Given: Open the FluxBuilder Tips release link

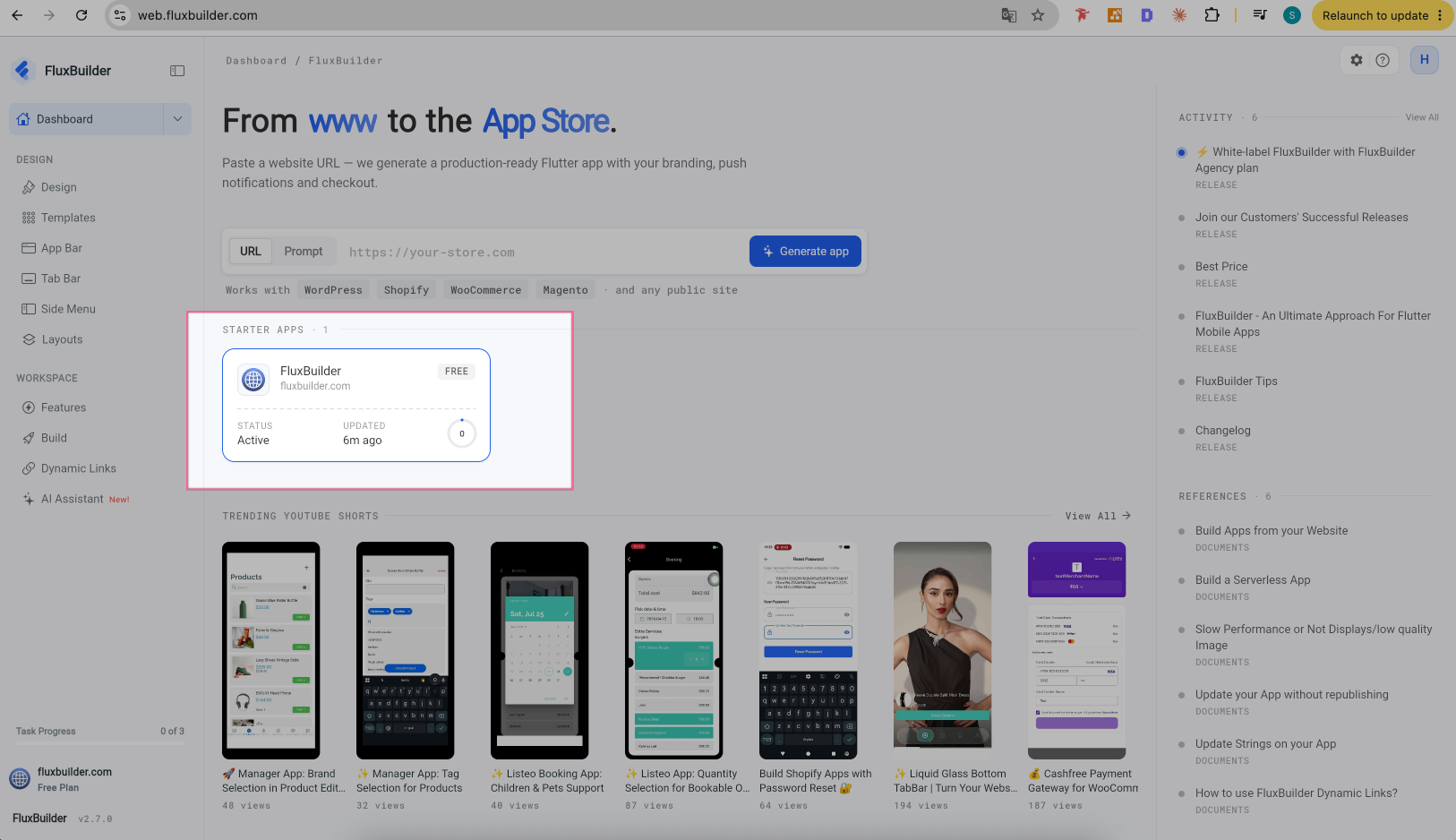Looking at the screenshot, I should click(1237, 381).
